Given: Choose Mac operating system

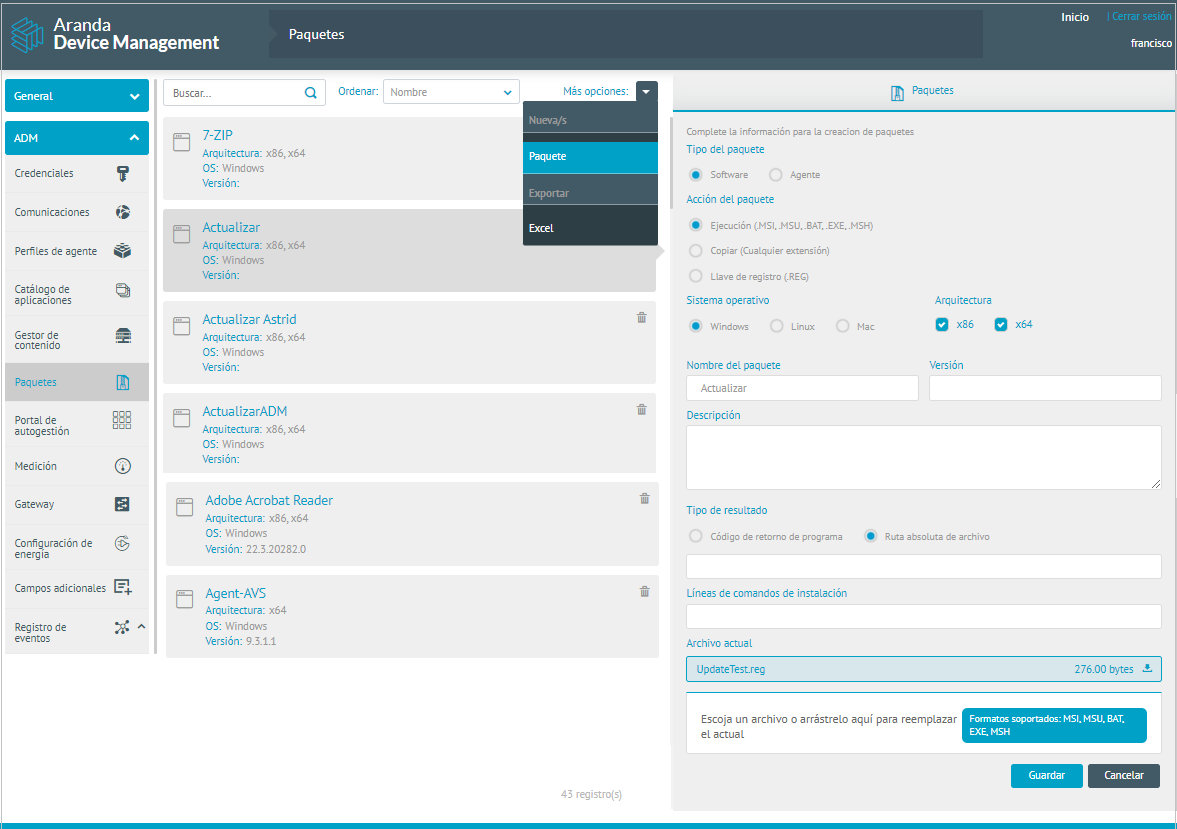Looking at the screenshot, I should 843,326.
